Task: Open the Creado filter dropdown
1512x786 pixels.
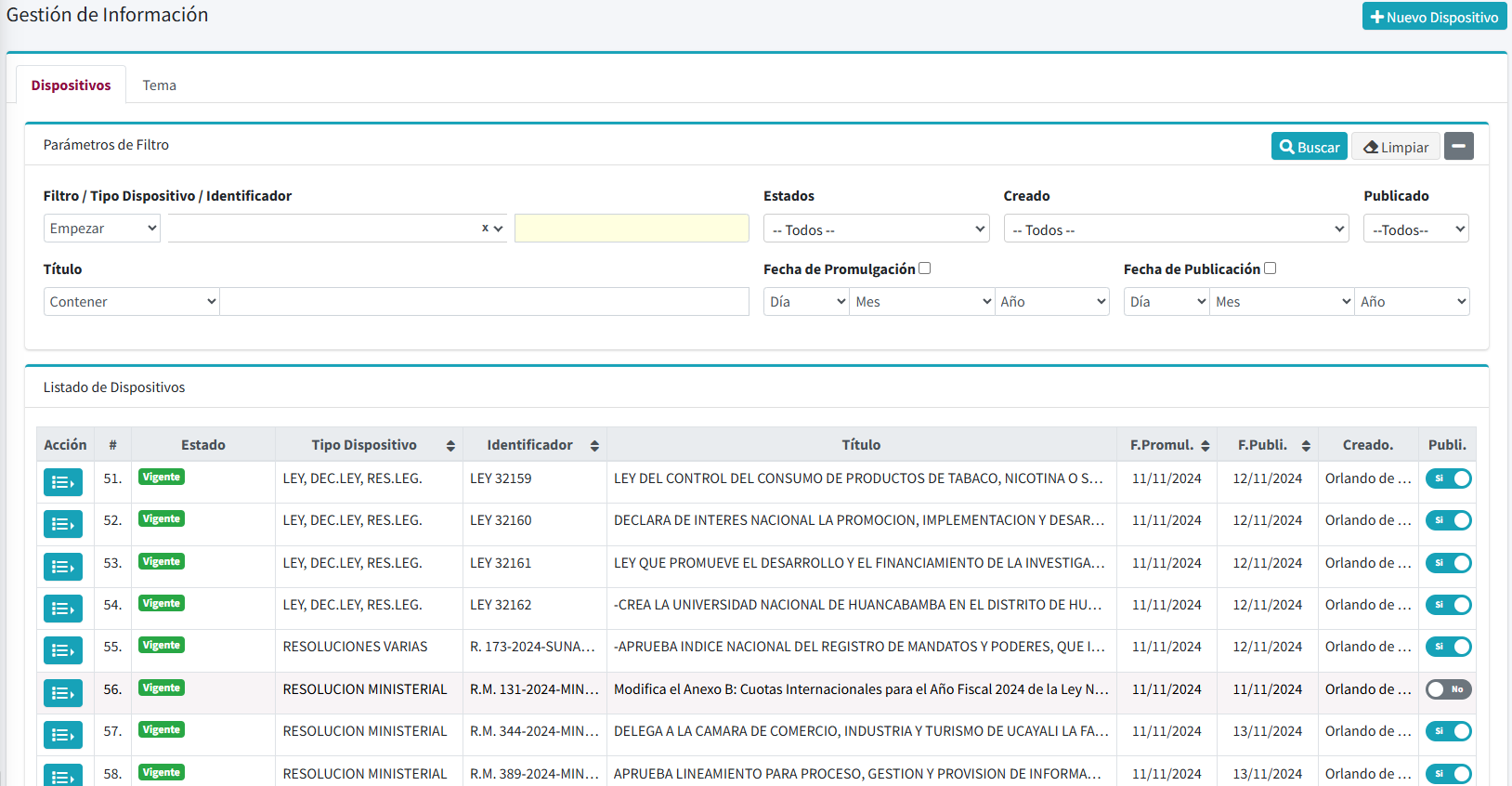Action: pos(1176,229)
